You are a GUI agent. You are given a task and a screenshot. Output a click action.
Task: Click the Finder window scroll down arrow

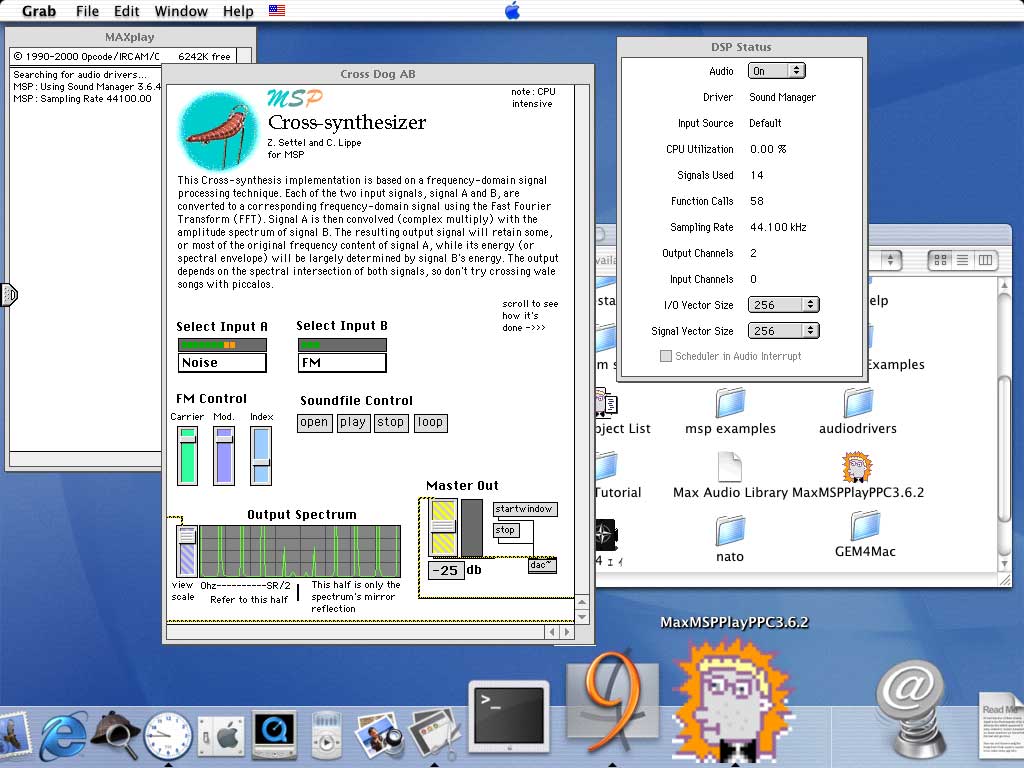coord(1004,564)
